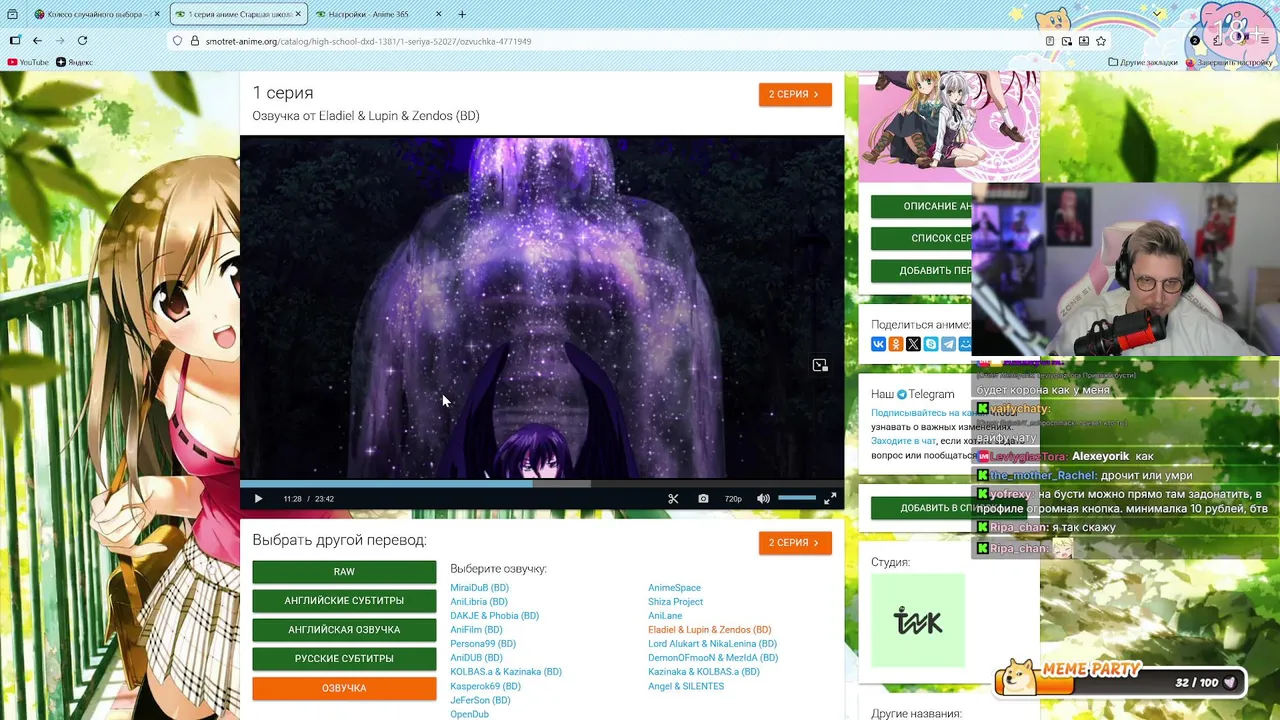Pick AniLane voiceover
The image size is (1280, 720).
pos(665,616)
